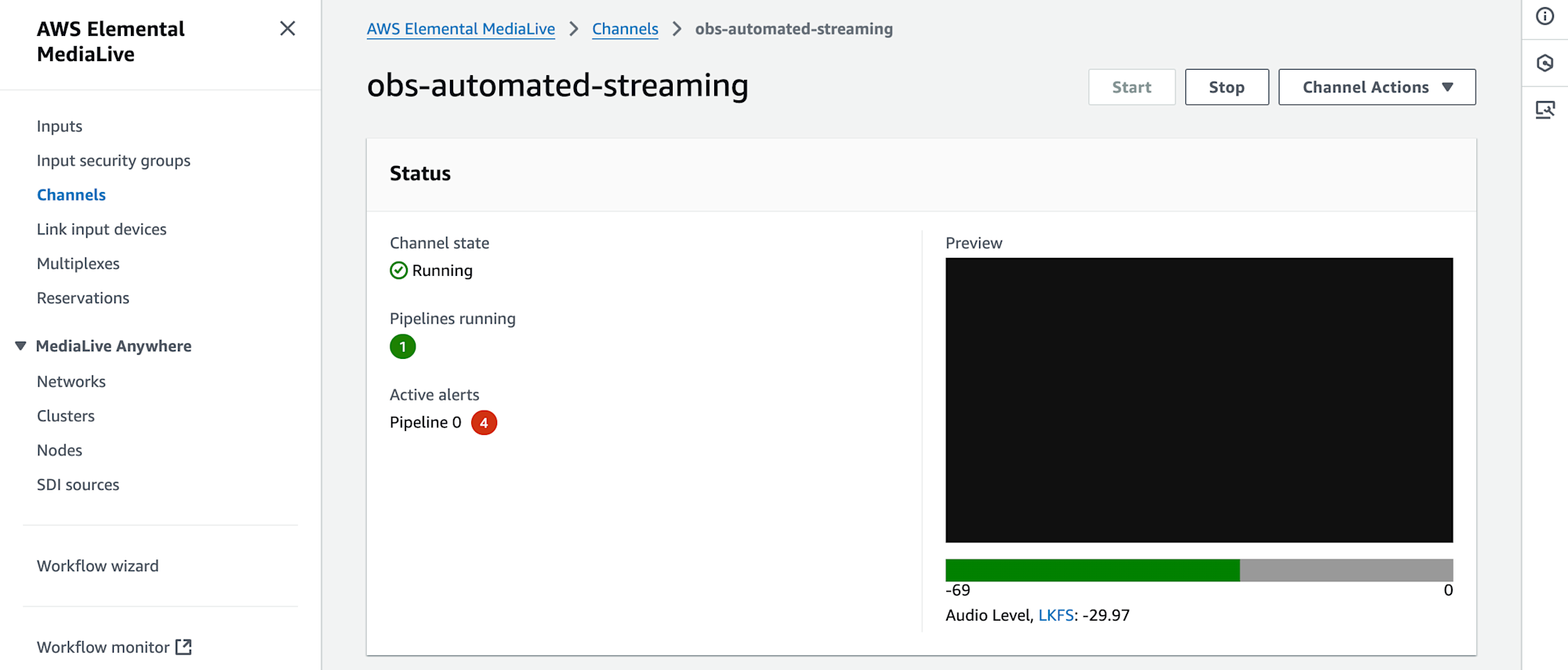Viewport: 1568px width, 670px height.
Task: Open Clusters under MediaLive Anywhere
Action: 66,416
